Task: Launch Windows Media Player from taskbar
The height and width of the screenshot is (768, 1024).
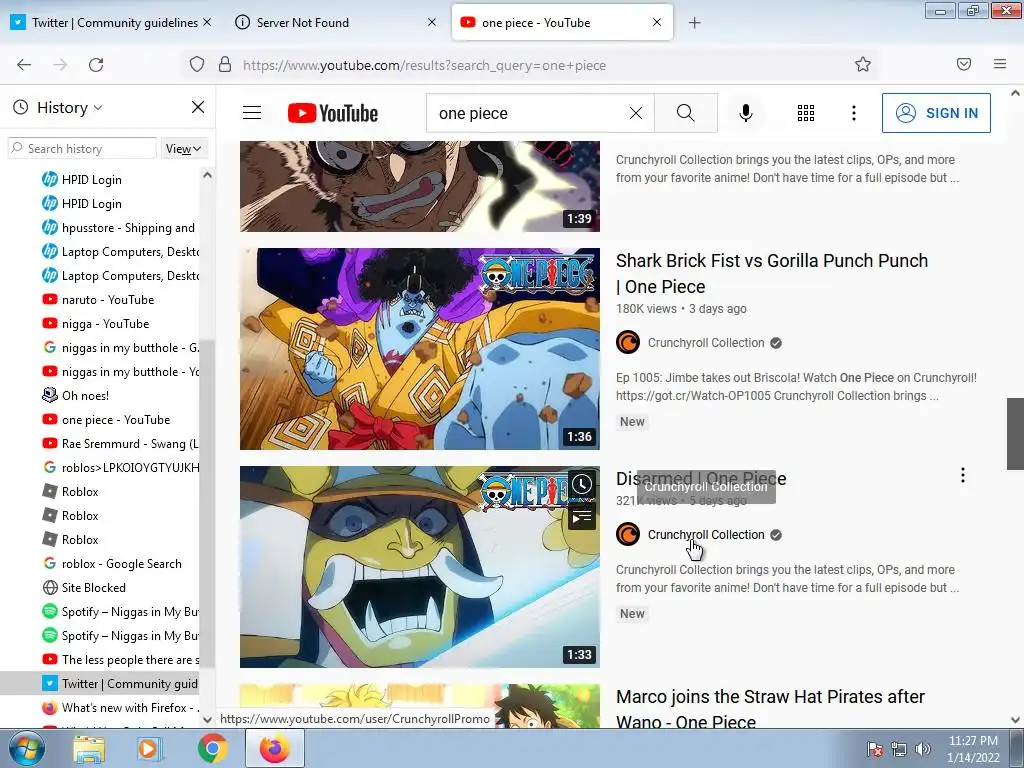Action: (x=150, y=749)
